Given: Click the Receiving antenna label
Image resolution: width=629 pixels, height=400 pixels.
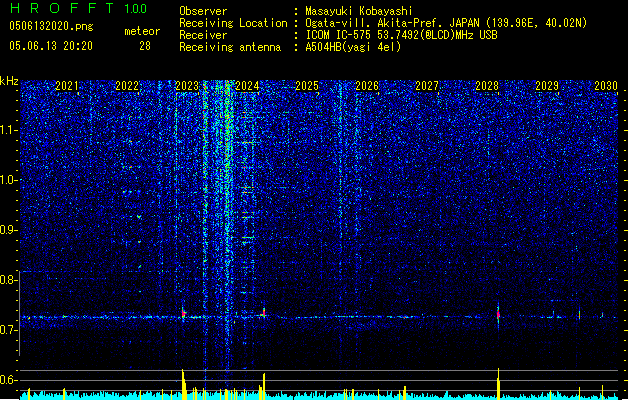Looking at the screenshot, I should (230, 47).
